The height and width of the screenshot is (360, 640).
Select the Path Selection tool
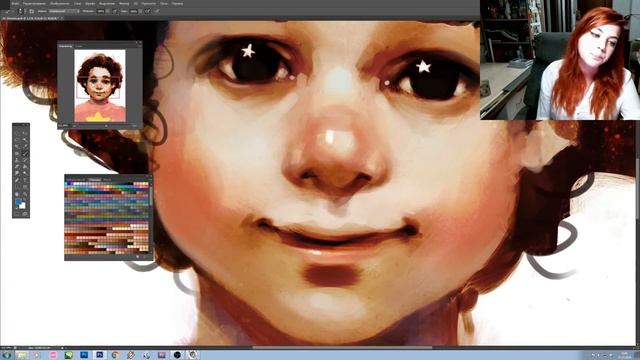tap(17, 186)
